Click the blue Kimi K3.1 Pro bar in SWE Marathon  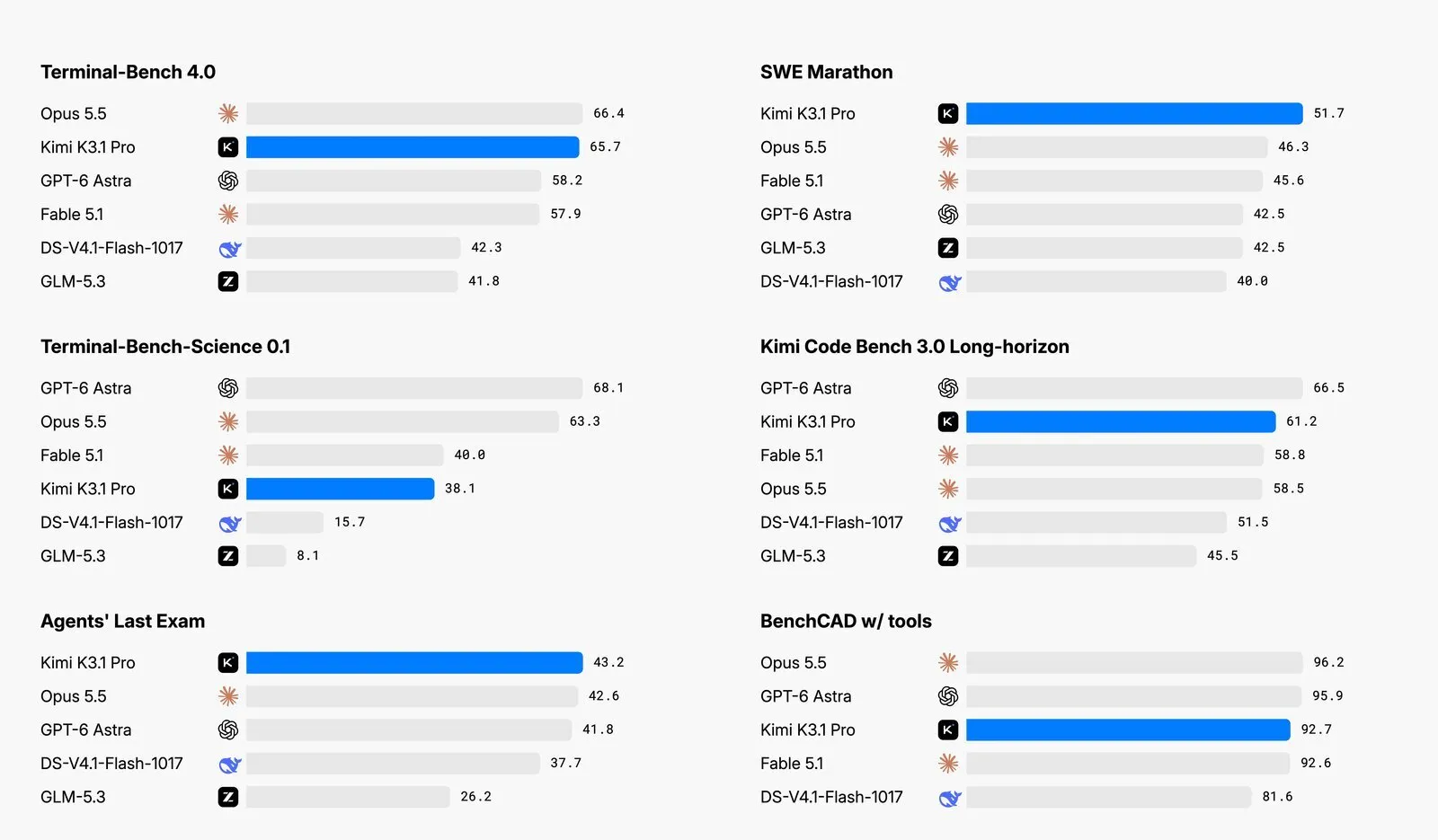coord(1134,113)
